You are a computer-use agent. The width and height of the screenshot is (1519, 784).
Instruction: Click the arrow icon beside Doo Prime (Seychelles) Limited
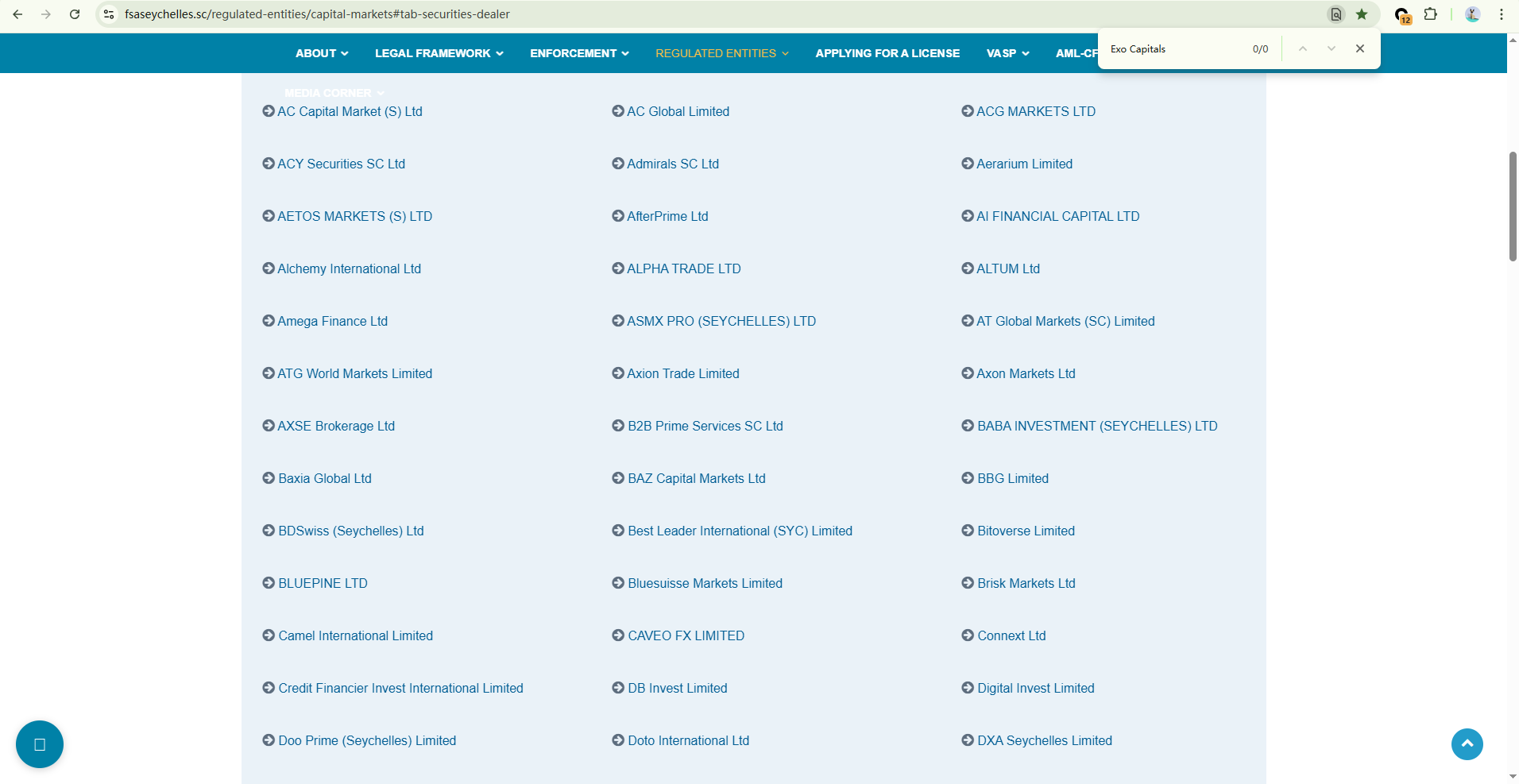pyautogui.click(x=269, y=740)
